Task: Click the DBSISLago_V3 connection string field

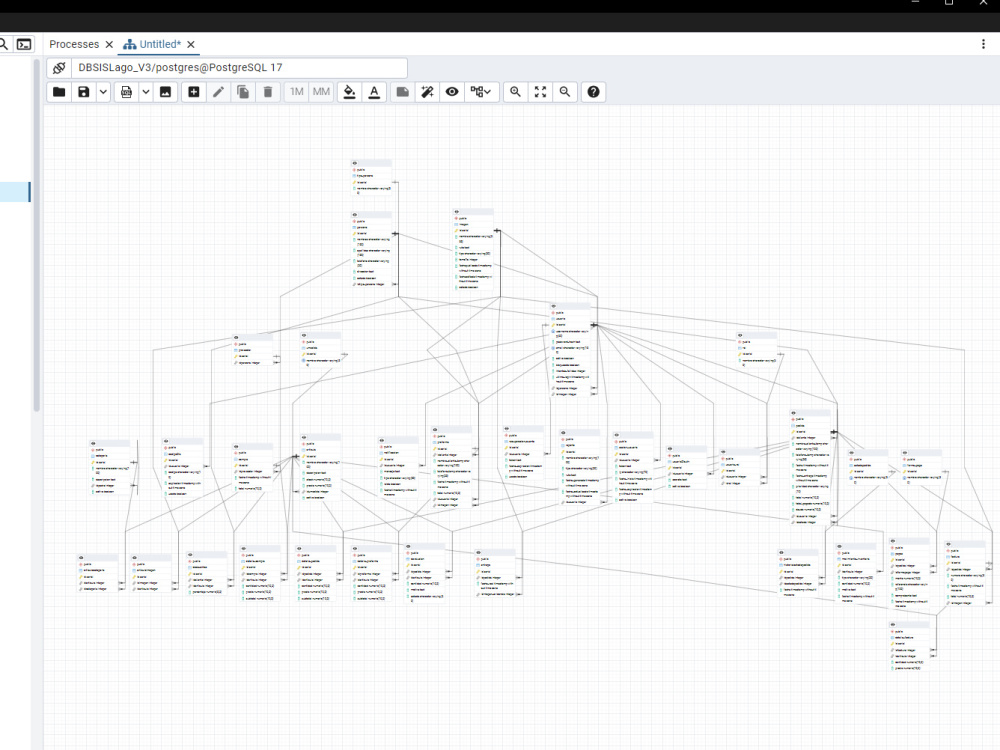Action: pyautogui.click(x=239, y=68)
